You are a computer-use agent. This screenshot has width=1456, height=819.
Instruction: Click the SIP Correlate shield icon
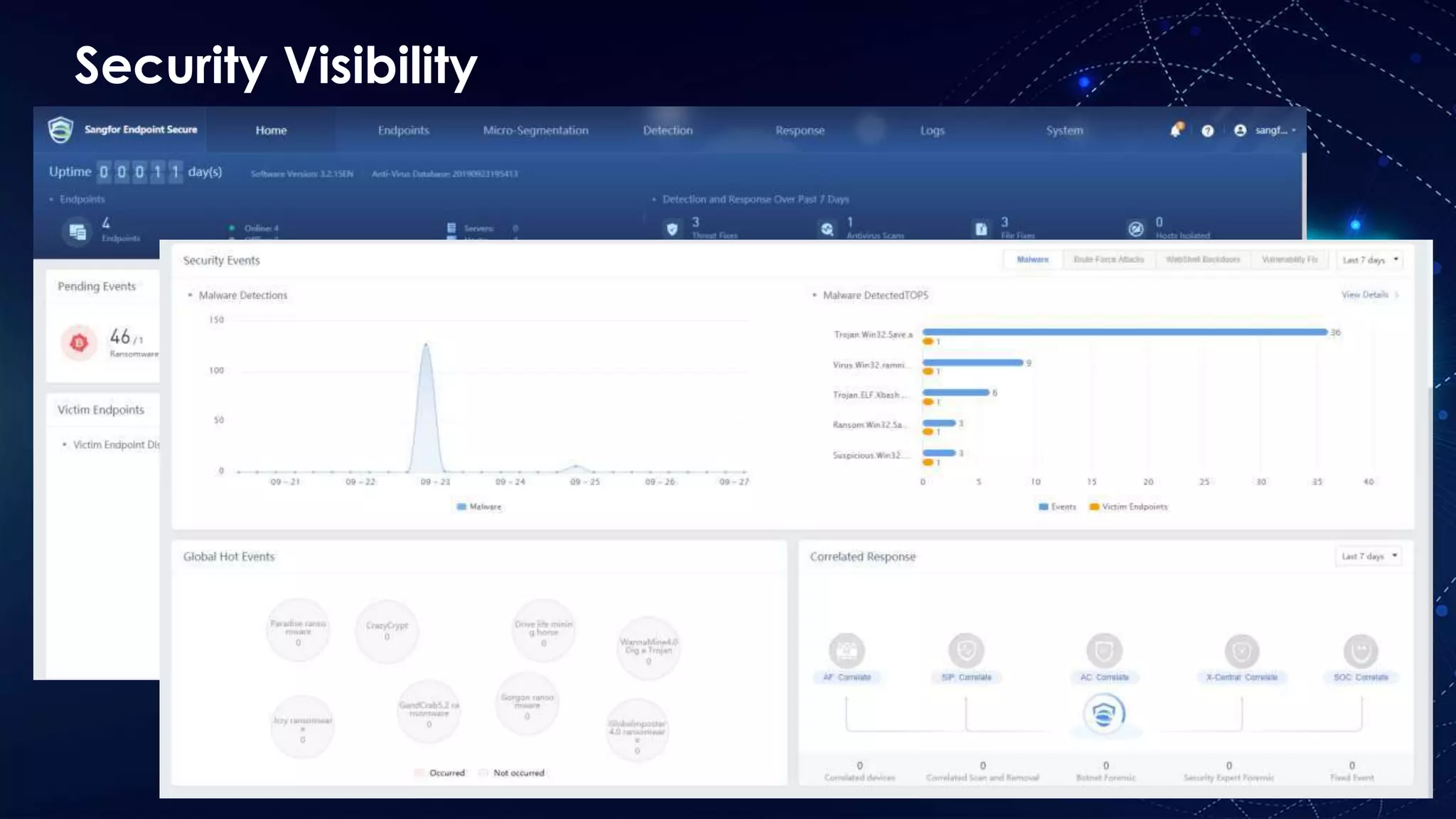pos(965,650)
